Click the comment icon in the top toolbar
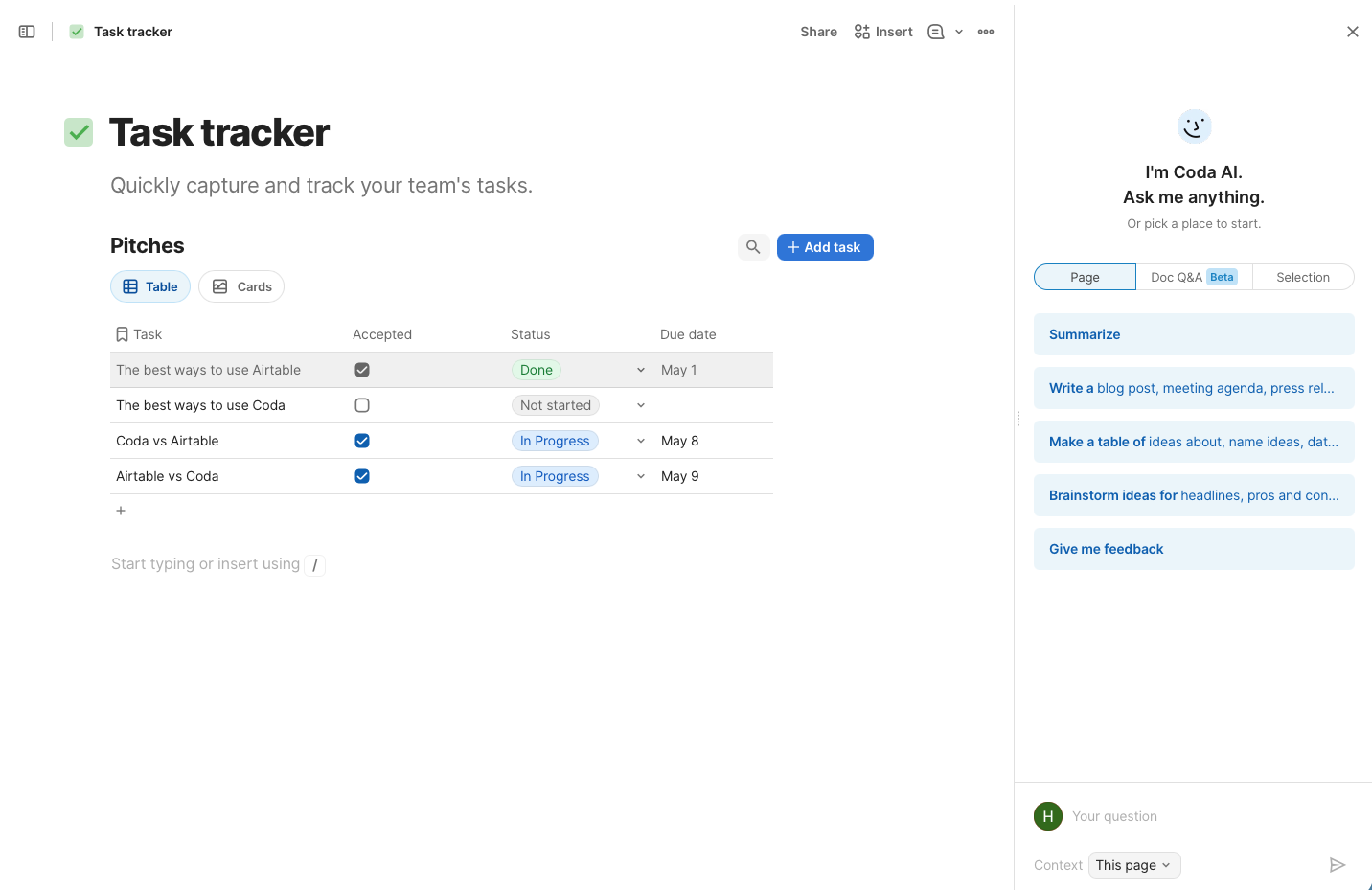This screenshot has width=1372, height=890. [935, 31]
